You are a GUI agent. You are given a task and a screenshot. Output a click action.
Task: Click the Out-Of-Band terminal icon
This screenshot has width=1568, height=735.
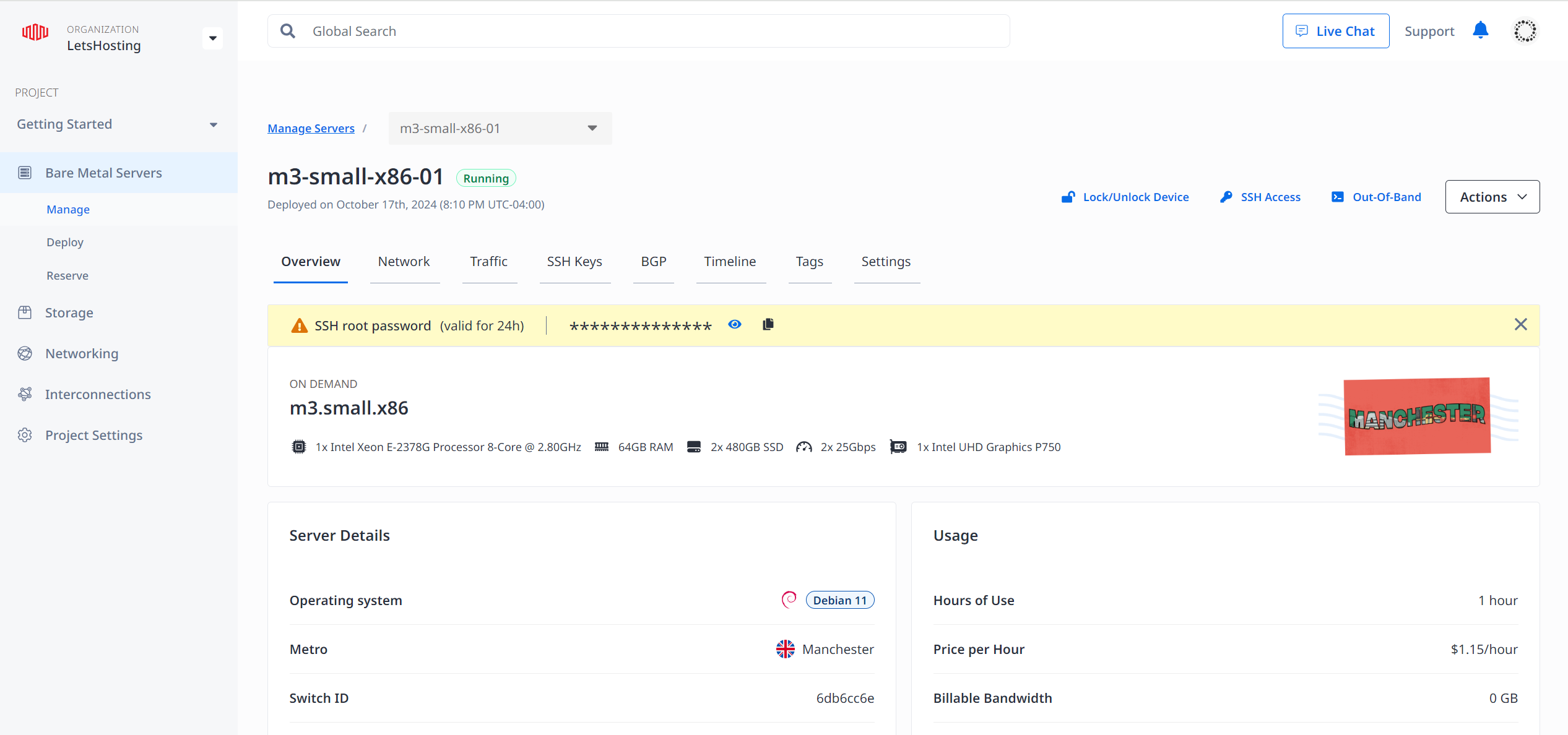(1338, 197)
